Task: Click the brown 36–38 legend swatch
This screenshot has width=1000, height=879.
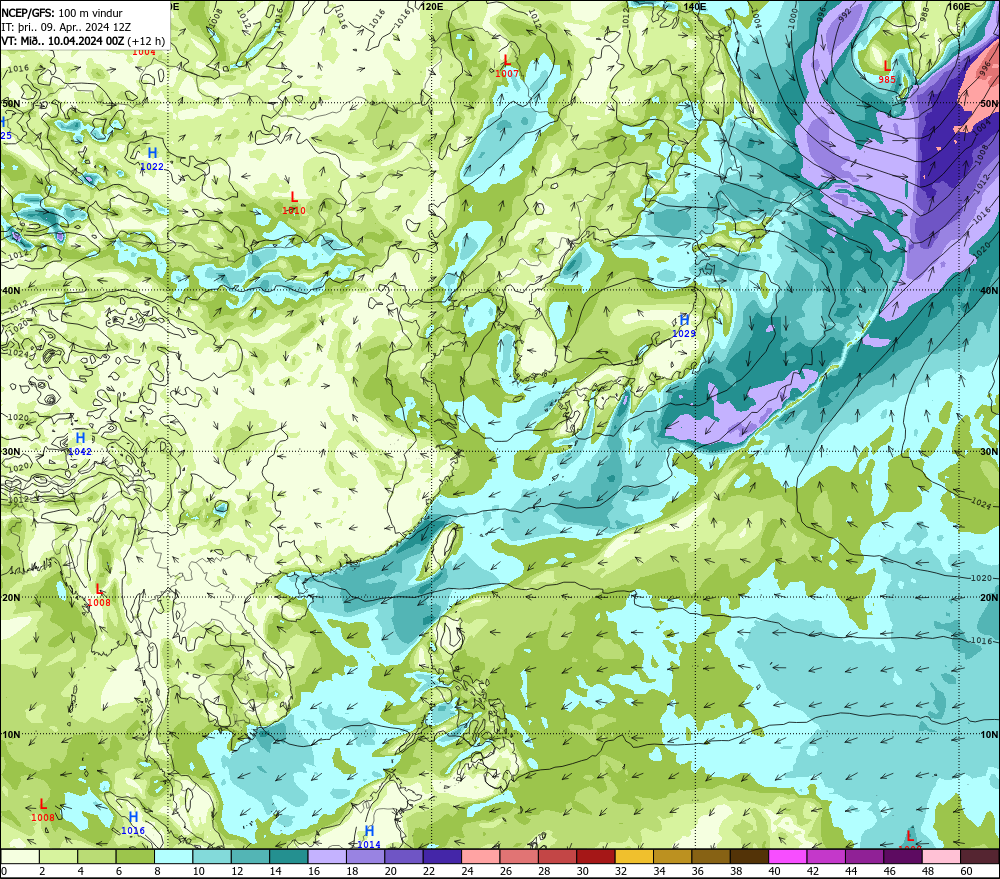Action: pyautogui.click(x=710, y=856)
